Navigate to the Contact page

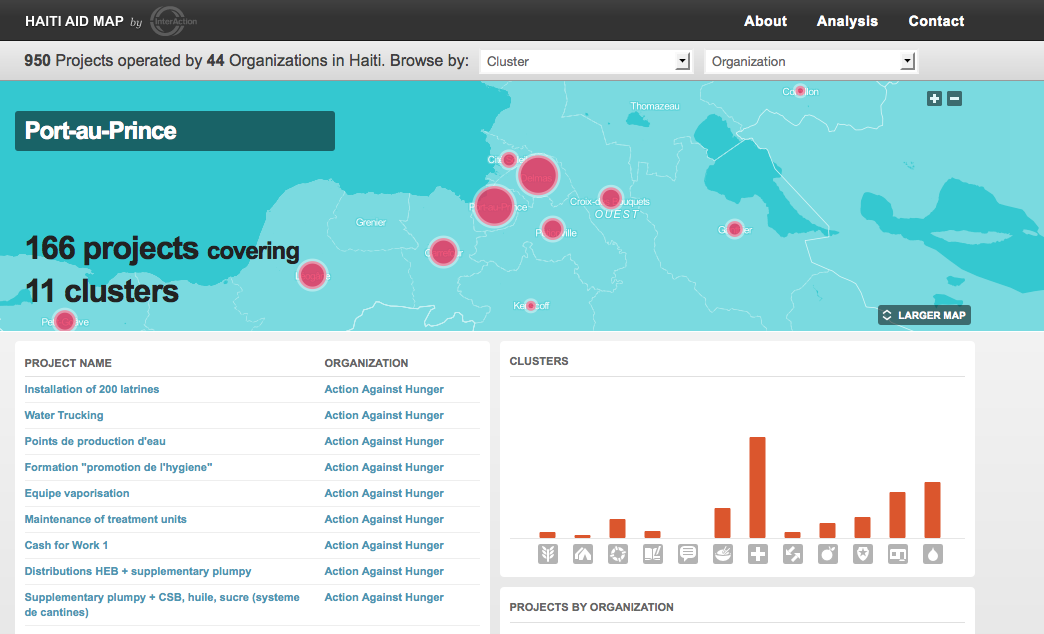[936, 21]
